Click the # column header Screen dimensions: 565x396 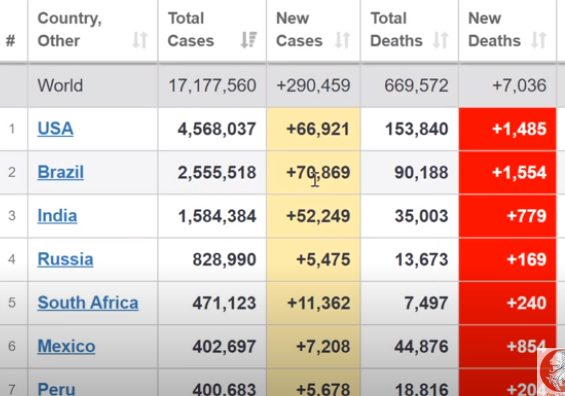11,40
